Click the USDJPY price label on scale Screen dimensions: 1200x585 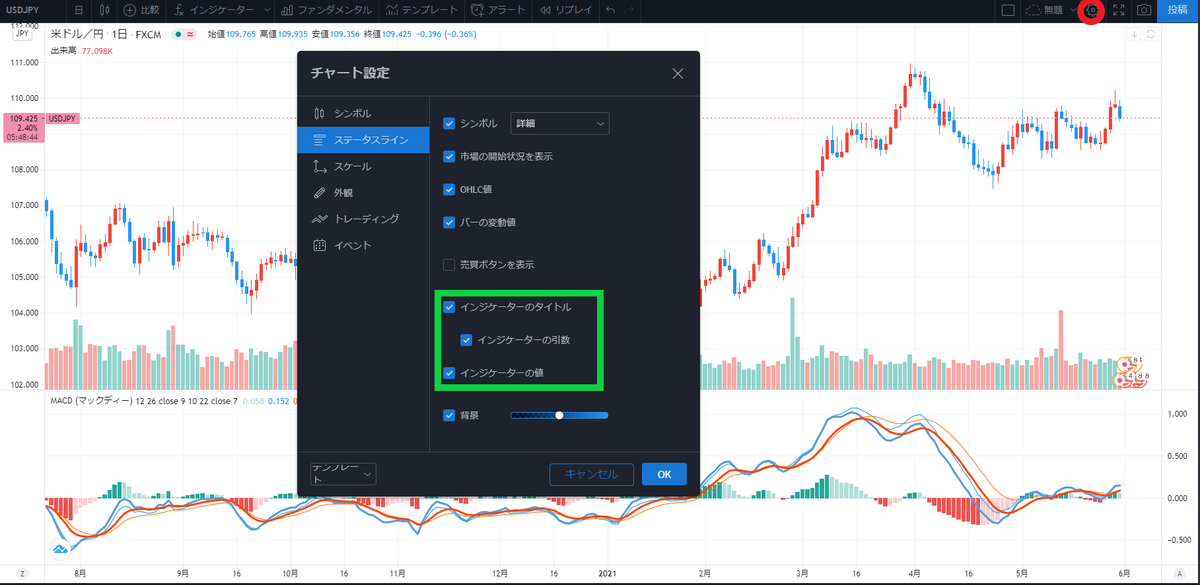pyautogui.click(x=62, y=117)
